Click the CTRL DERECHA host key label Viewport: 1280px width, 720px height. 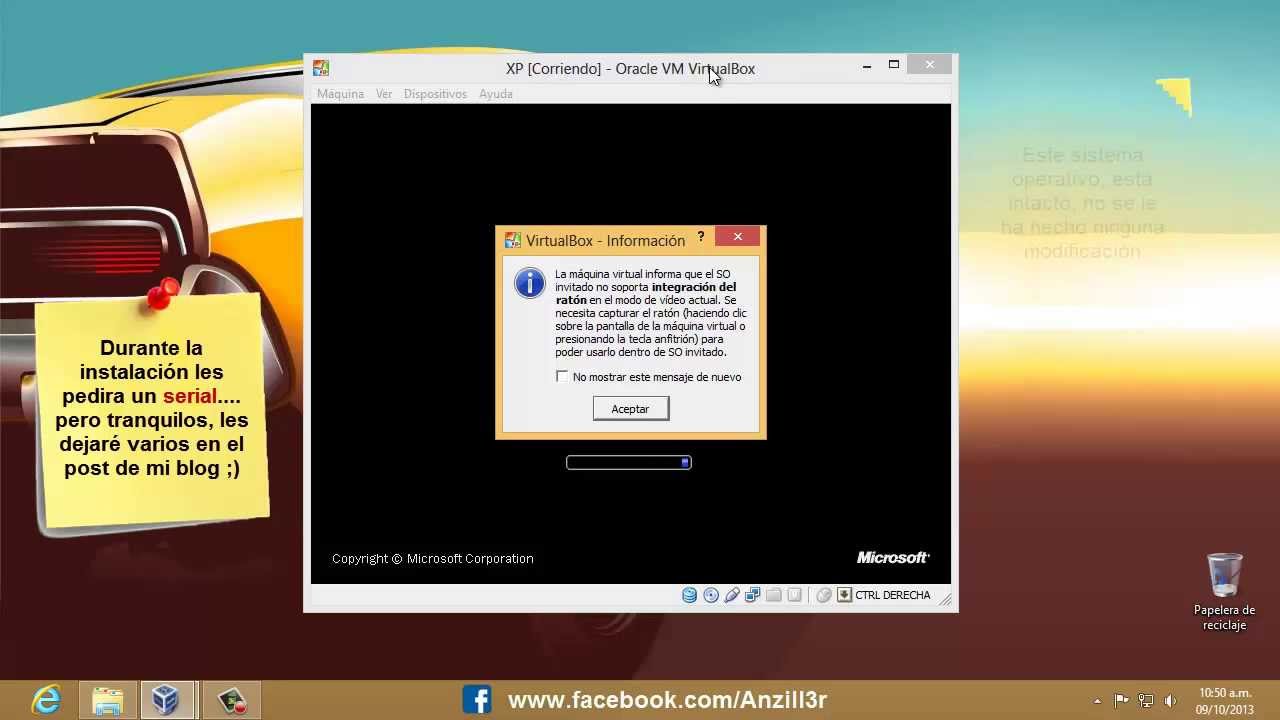click(x=893, y=595)
